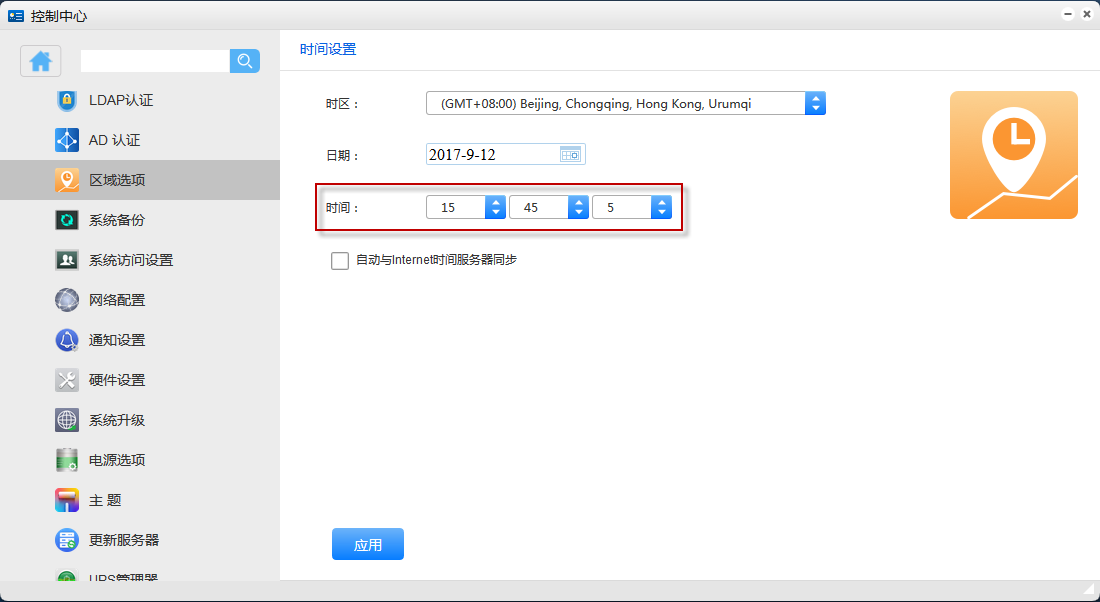Select 系统升级 from sidebar menu
1100x602 pixels.
116,420
